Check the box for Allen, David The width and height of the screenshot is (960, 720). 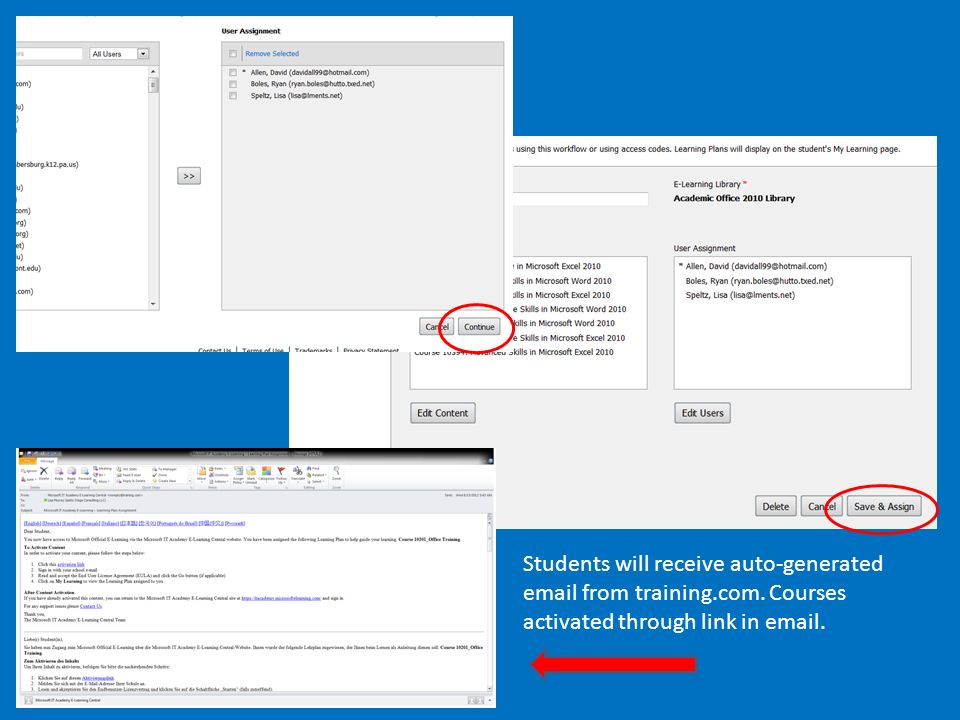coord(233,72)
